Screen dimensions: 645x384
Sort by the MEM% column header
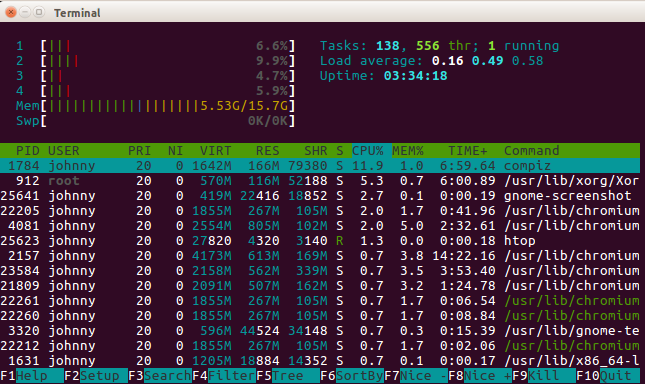coord(408,151)
